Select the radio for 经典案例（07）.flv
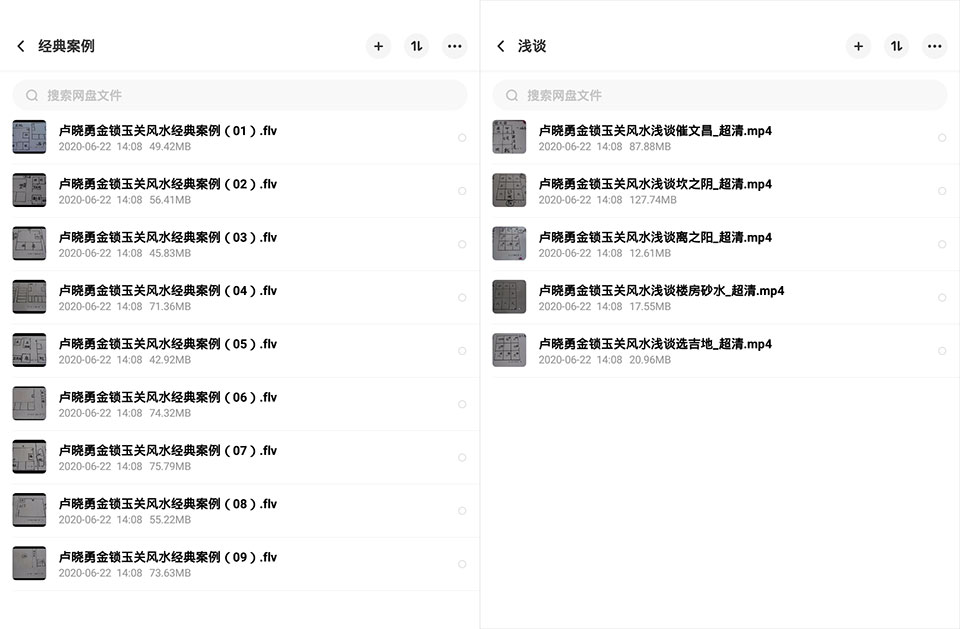The width and height of the screenshot is (960, 629). (x=462, y=458)
